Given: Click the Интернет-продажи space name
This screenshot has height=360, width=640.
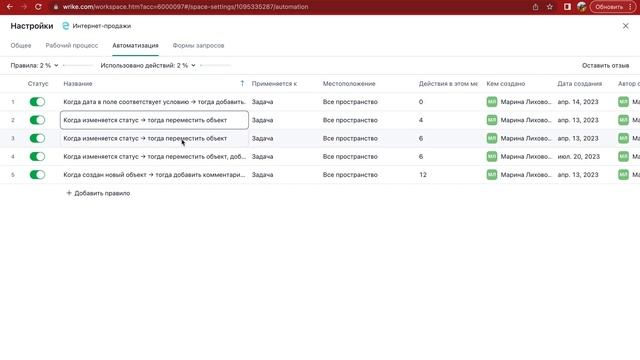Looking at the screenshot, I should click(x=102, y=26).
